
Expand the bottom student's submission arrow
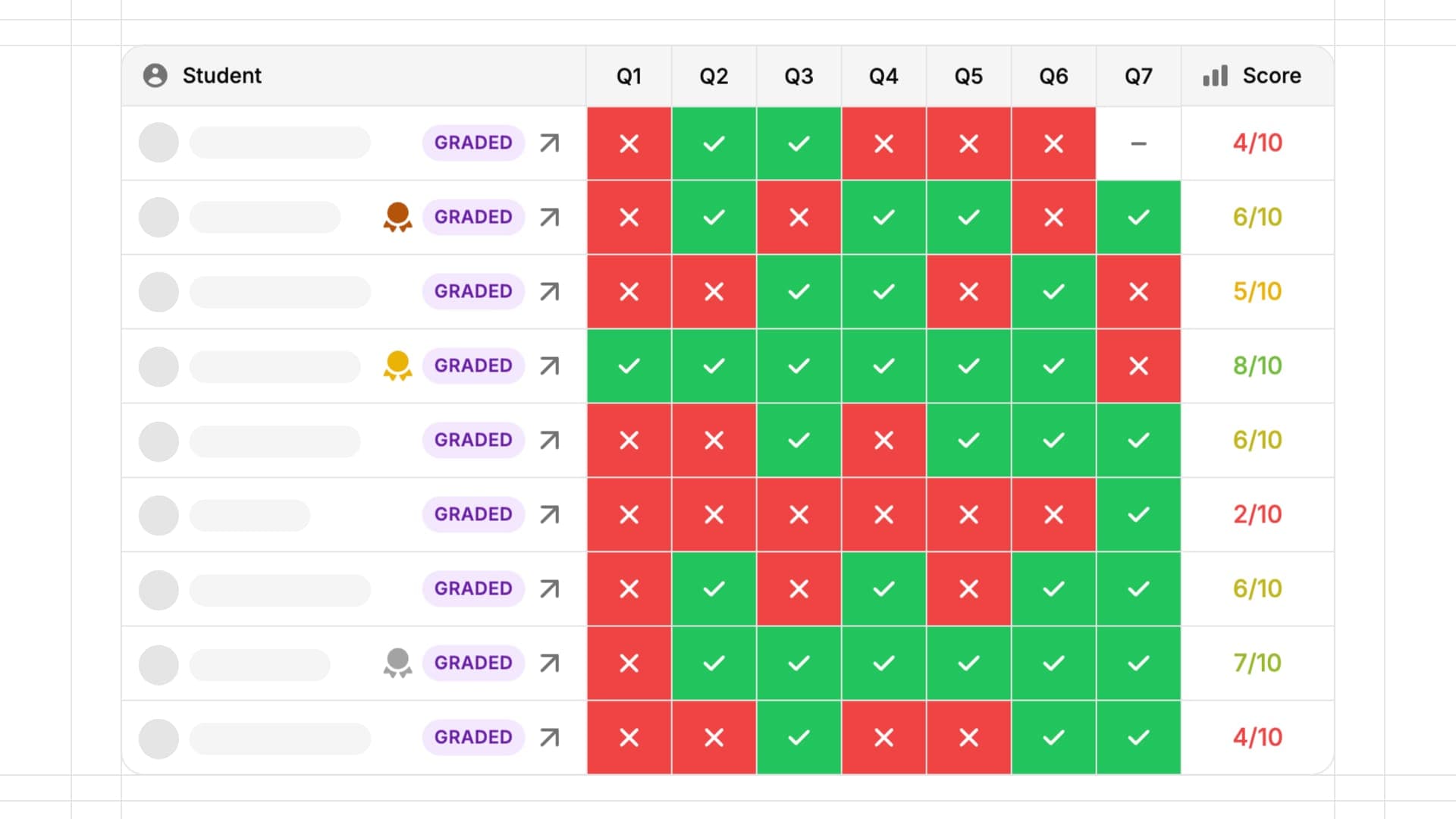(x=548, y=736)
